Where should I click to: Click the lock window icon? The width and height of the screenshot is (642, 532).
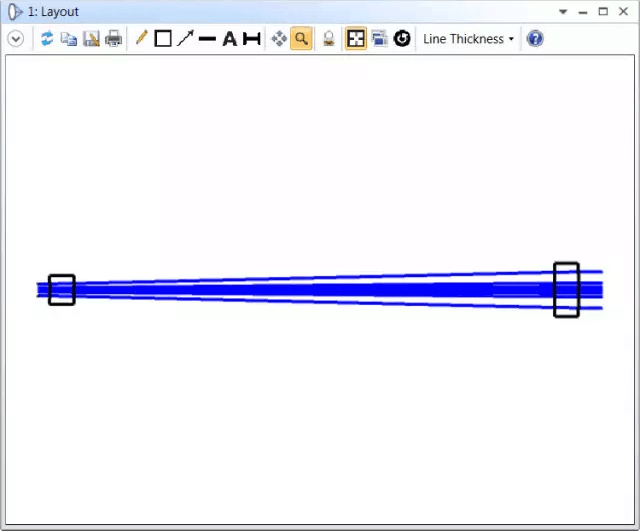[328, 39]
